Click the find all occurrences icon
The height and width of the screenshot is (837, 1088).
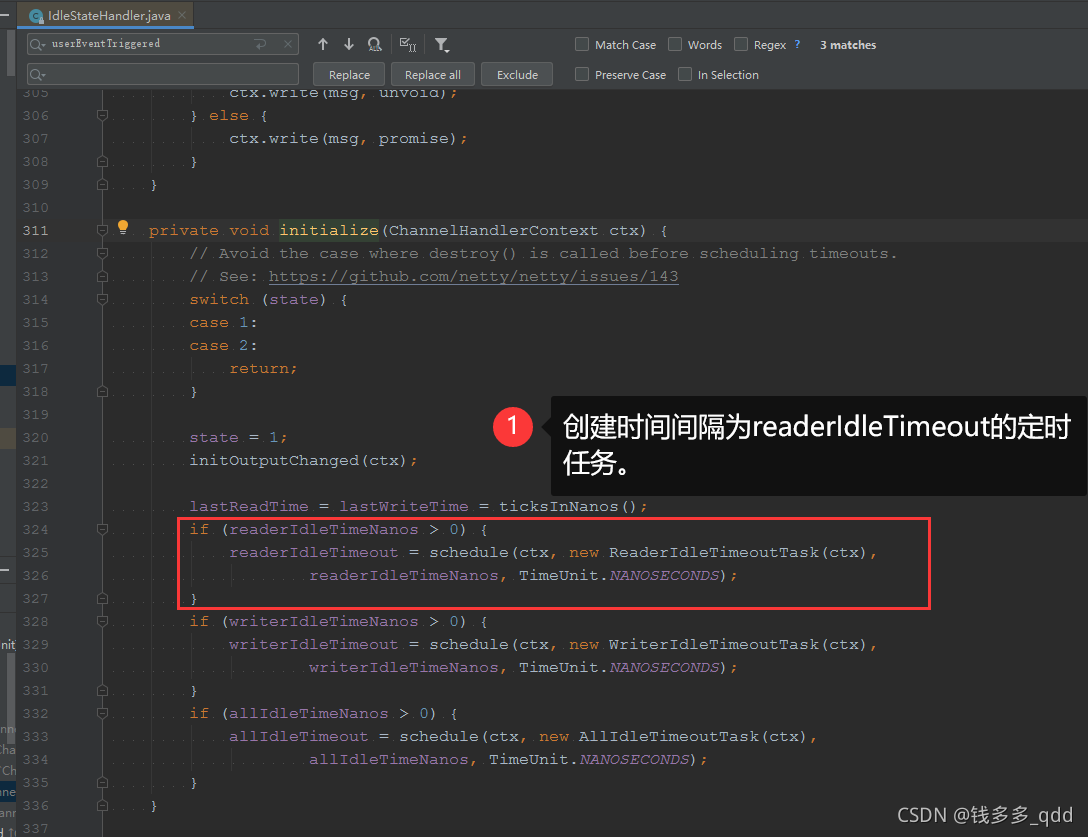pyautogui.click(x=375, y=44)
